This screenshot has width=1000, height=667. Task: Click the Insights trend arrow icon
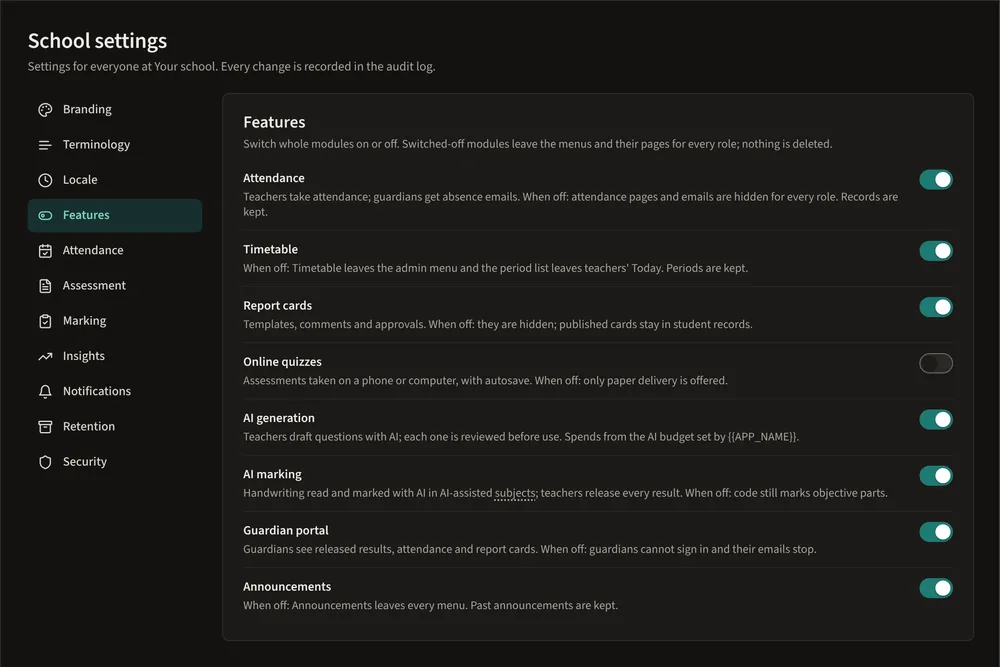[x=45, y=356]
